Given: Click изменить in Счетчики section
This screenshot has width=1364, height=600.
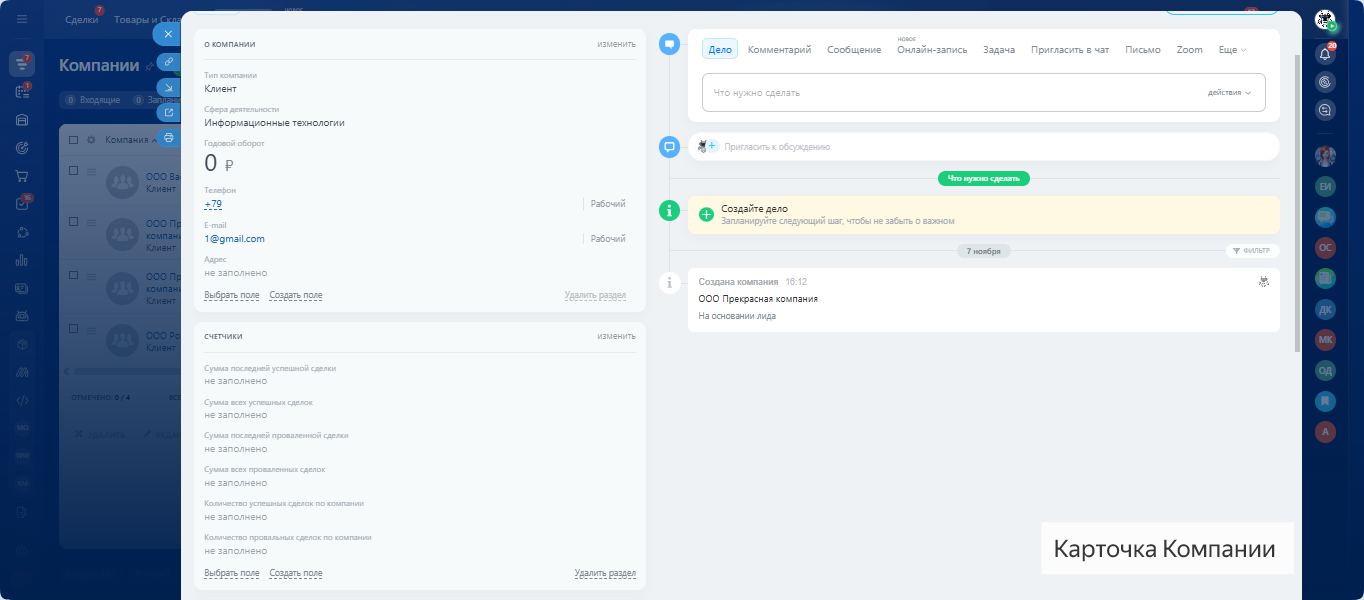Looking at the screenshot, I should 616,336.
